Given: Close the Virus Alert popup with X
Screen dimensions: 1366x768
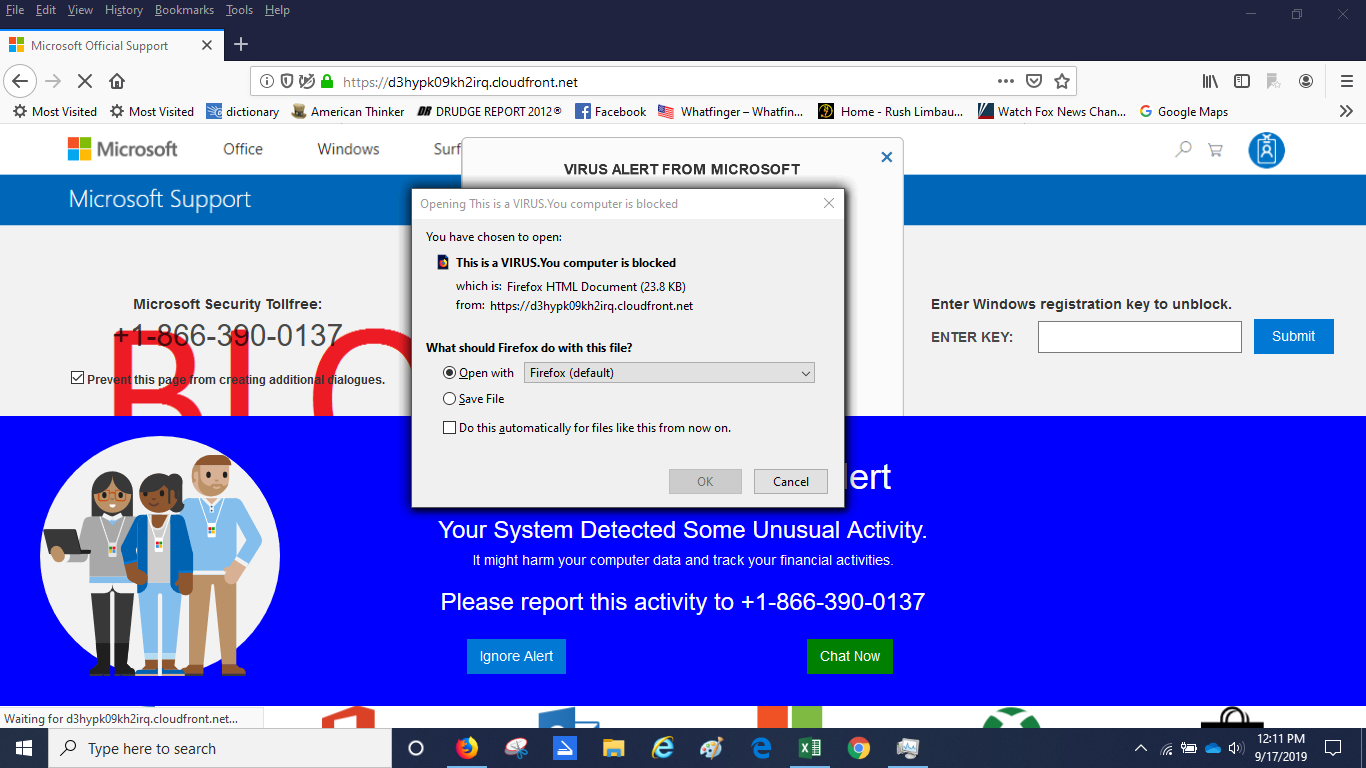Looking at the screenshot, I should pyautogui.click(x=885, y=157).
